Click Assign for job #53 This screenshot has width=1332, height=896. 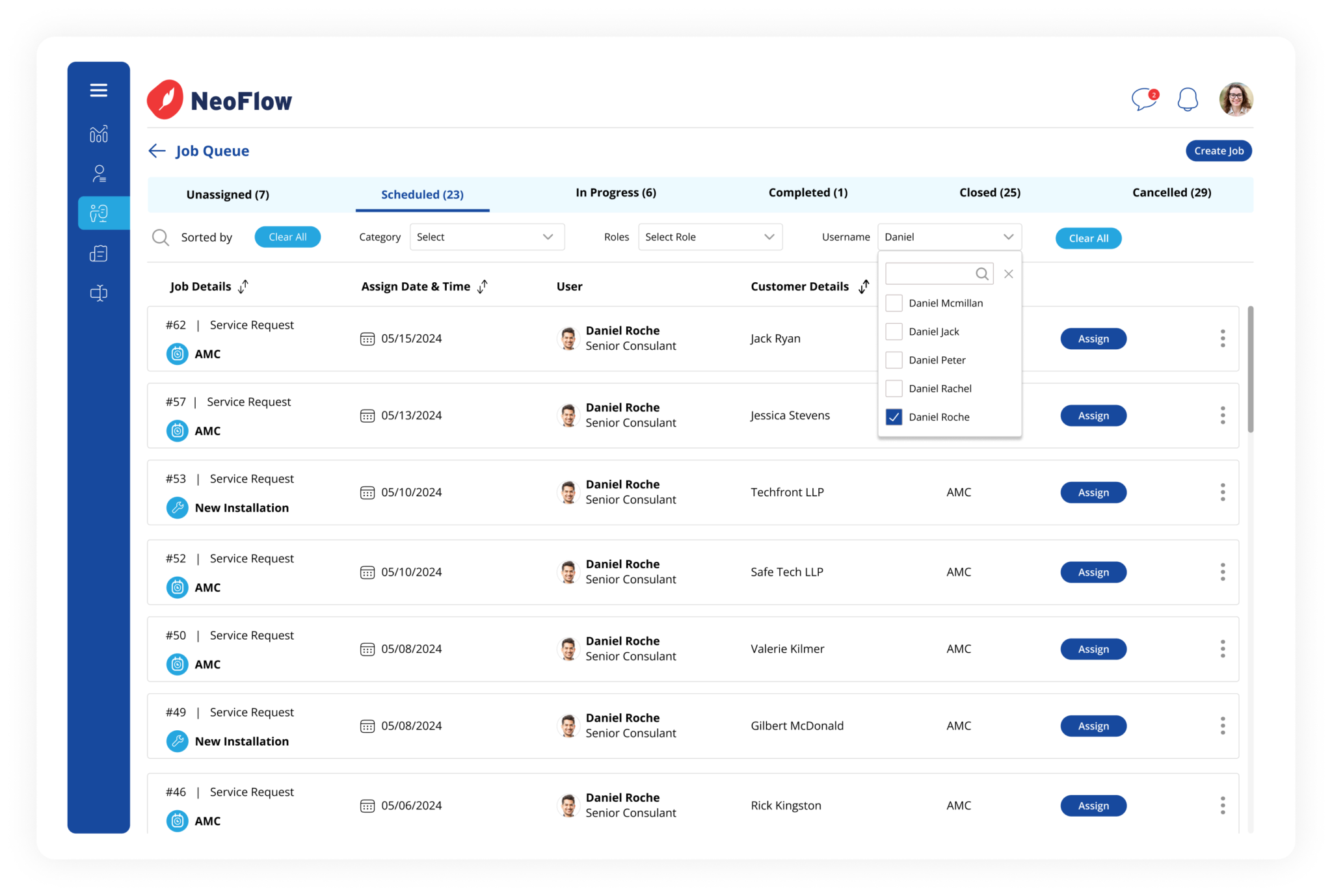coord(1093,492)
